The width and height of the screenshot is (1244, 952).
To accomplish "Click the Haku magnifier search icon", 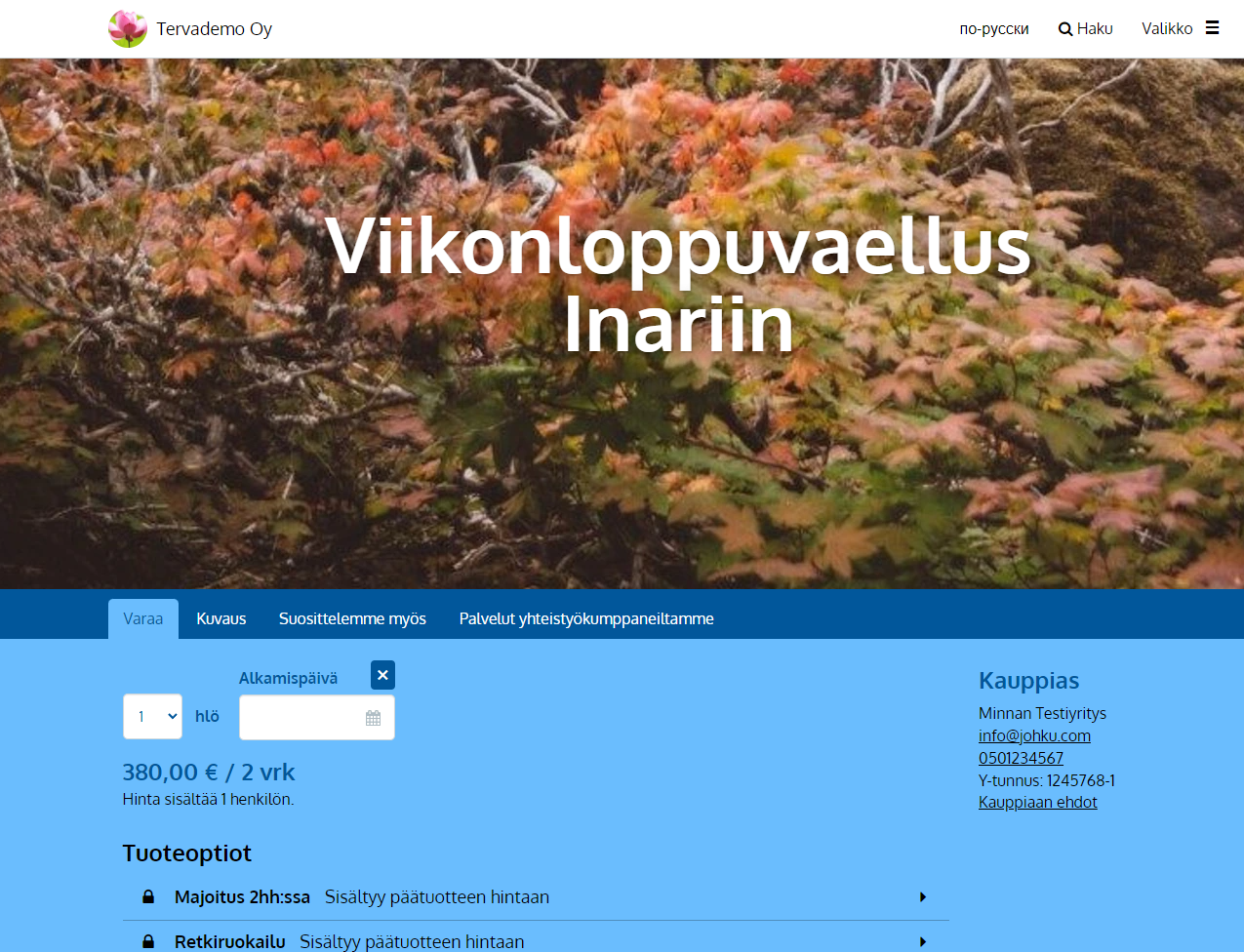I will click(x=1065, y=29).
